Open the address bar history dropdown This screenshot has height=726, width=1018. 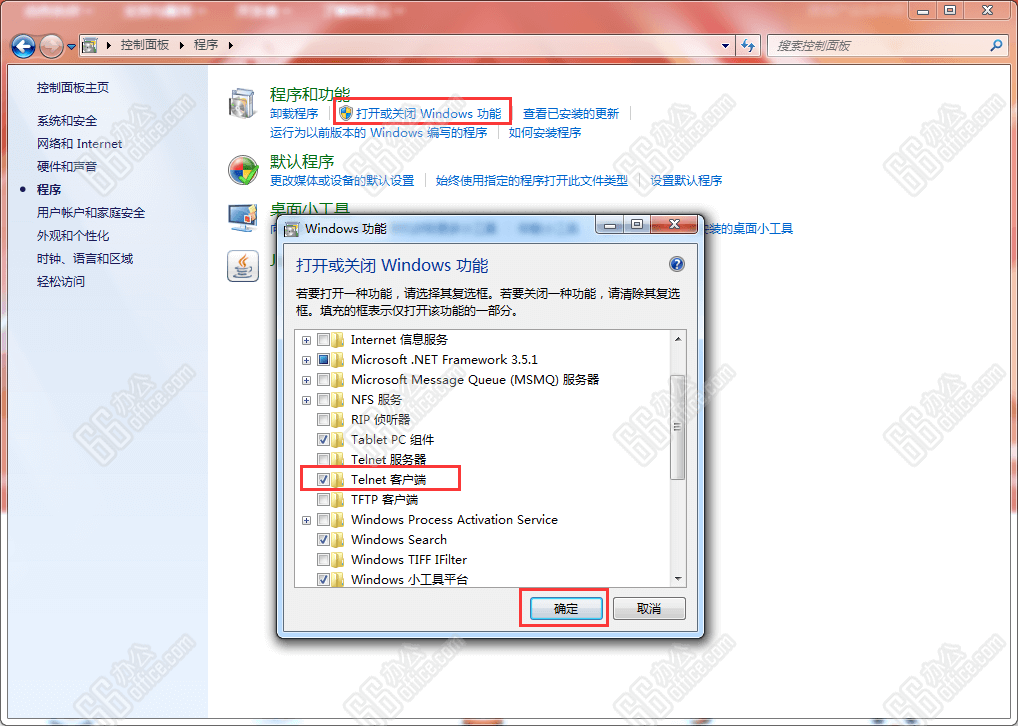pos(725,45)
